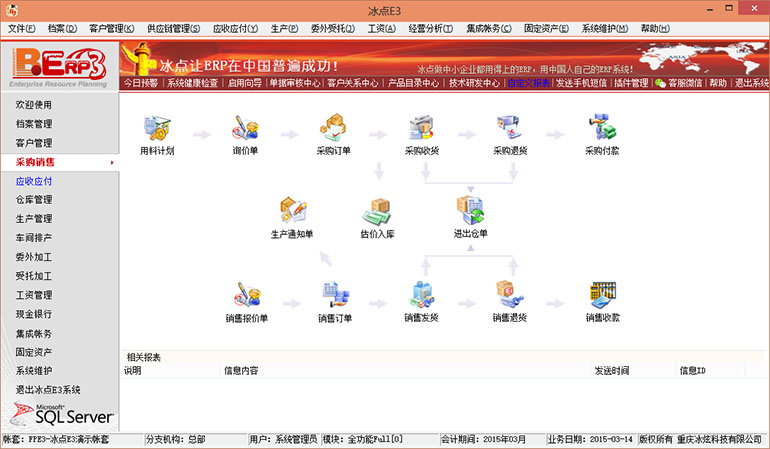Select 生产管理 in the sidebar
The image size is (770, 449).
point(33,219)
